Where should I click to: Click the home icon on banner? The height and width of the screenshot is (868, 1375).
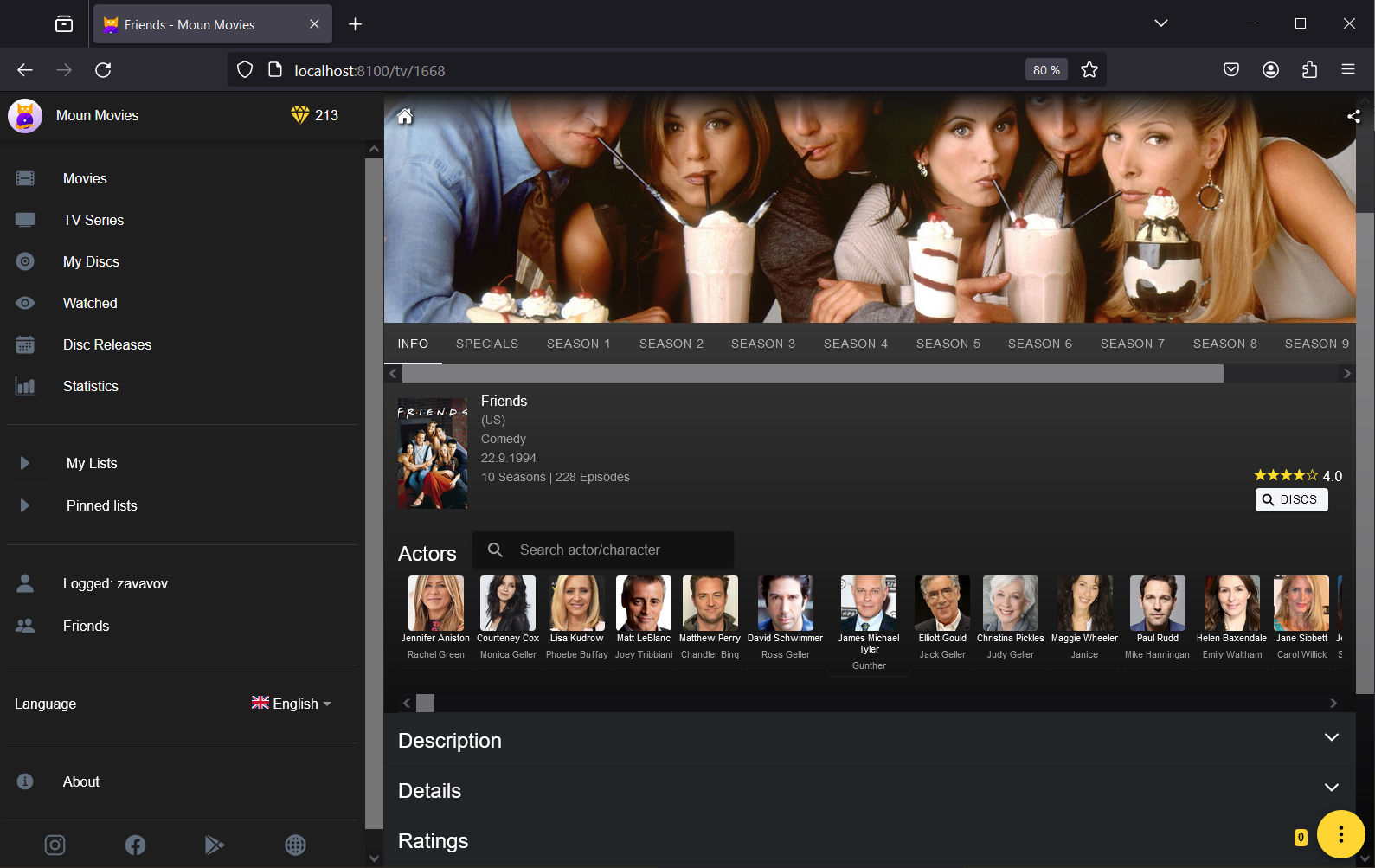pos(405,116)
